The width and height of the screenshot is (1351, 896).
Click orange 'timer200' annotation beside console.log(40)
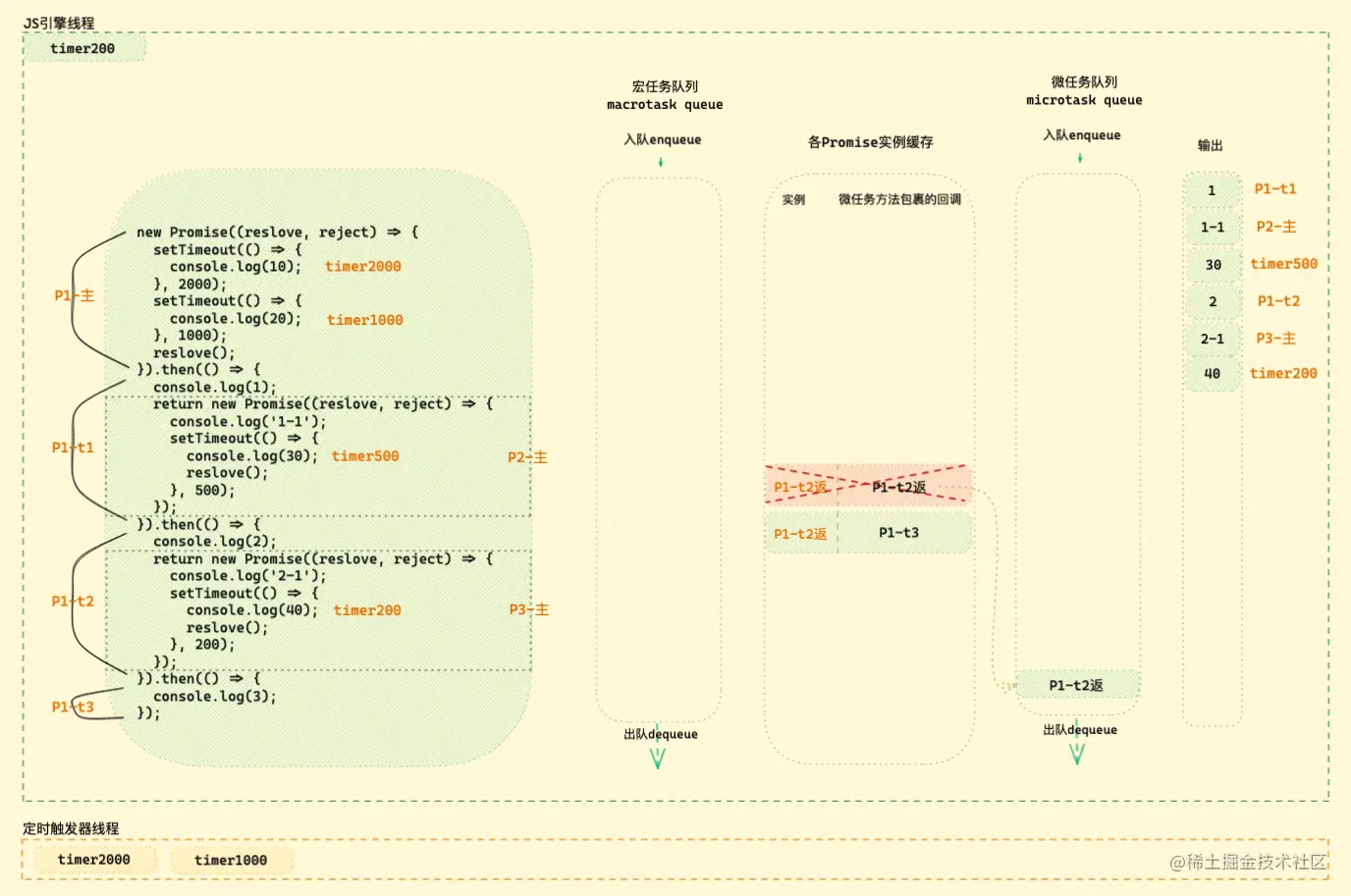pyautogui.click(x=367, y=609)
